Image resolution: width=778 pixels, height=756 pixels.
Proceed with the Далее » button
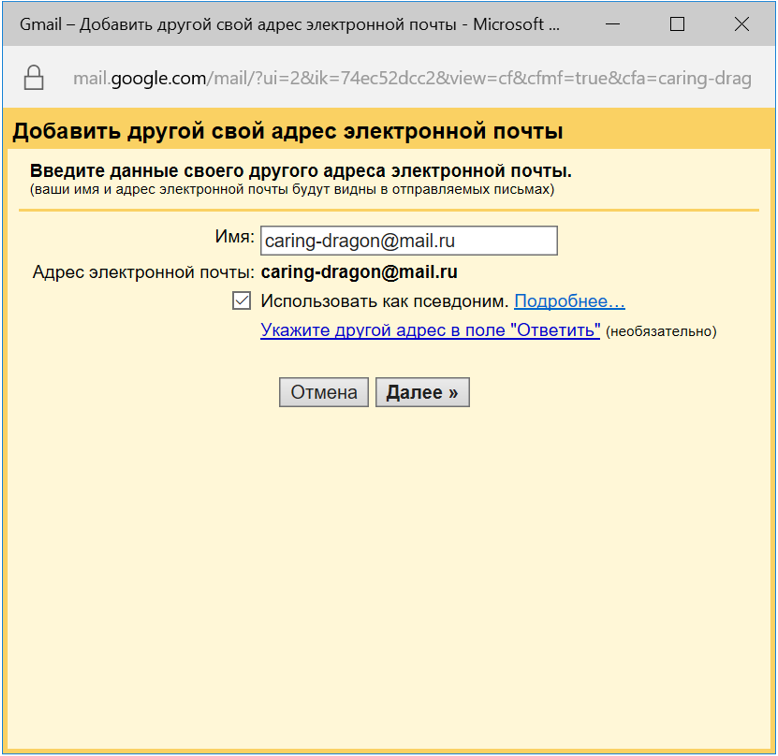click(422, 392)
